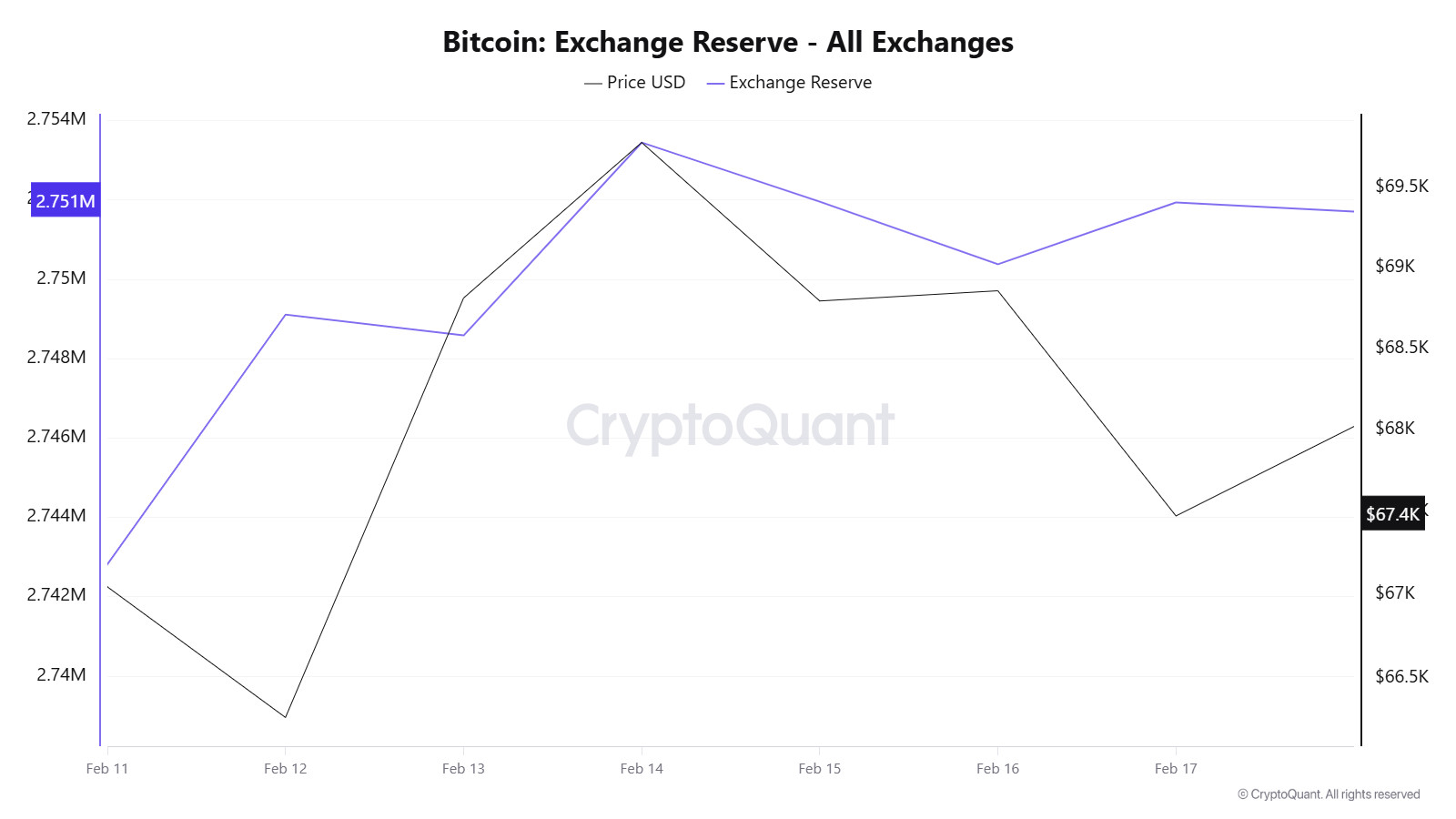1456x819 pixels.
Task: Toggle the Price USD legend entry
Action: [x=635, y=83]
